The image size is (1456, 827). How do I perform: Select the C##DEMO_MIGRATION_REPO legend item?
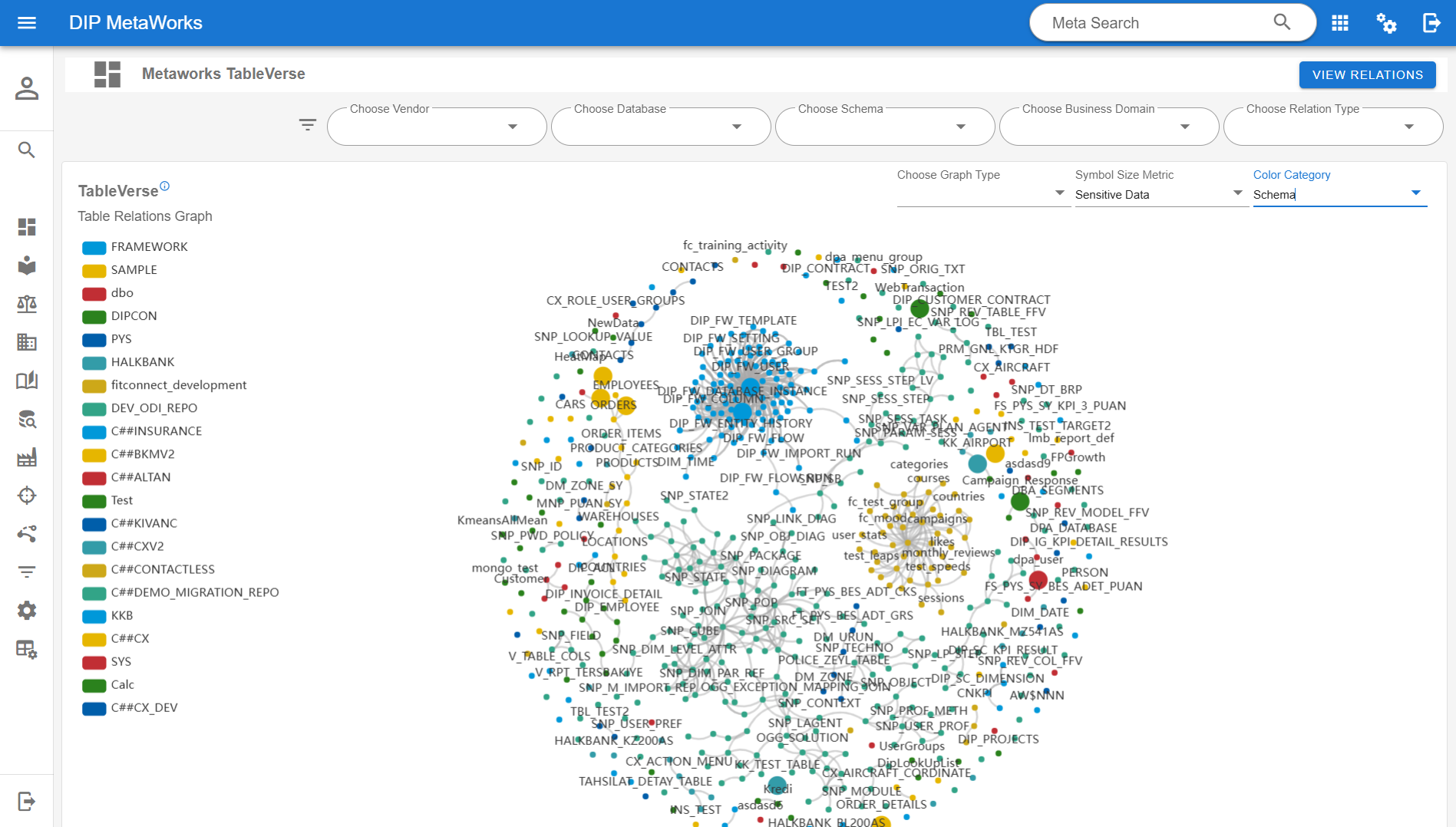[180, 592]
